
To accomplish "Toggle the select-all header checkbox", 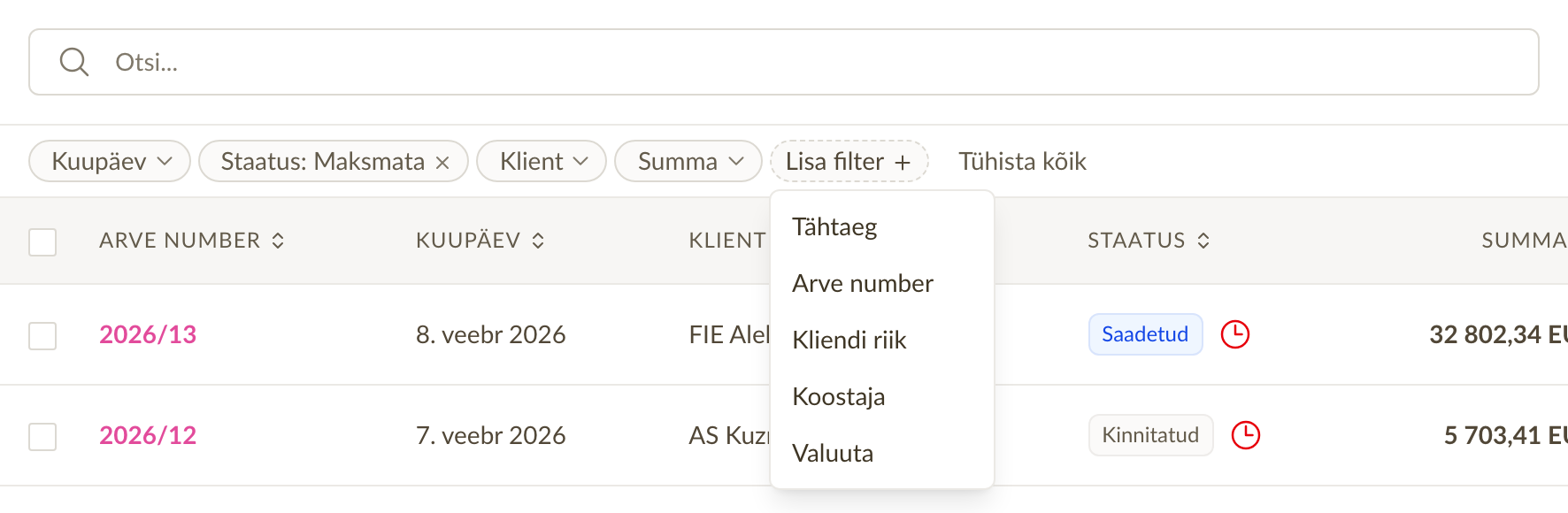I will pos(42,241).
